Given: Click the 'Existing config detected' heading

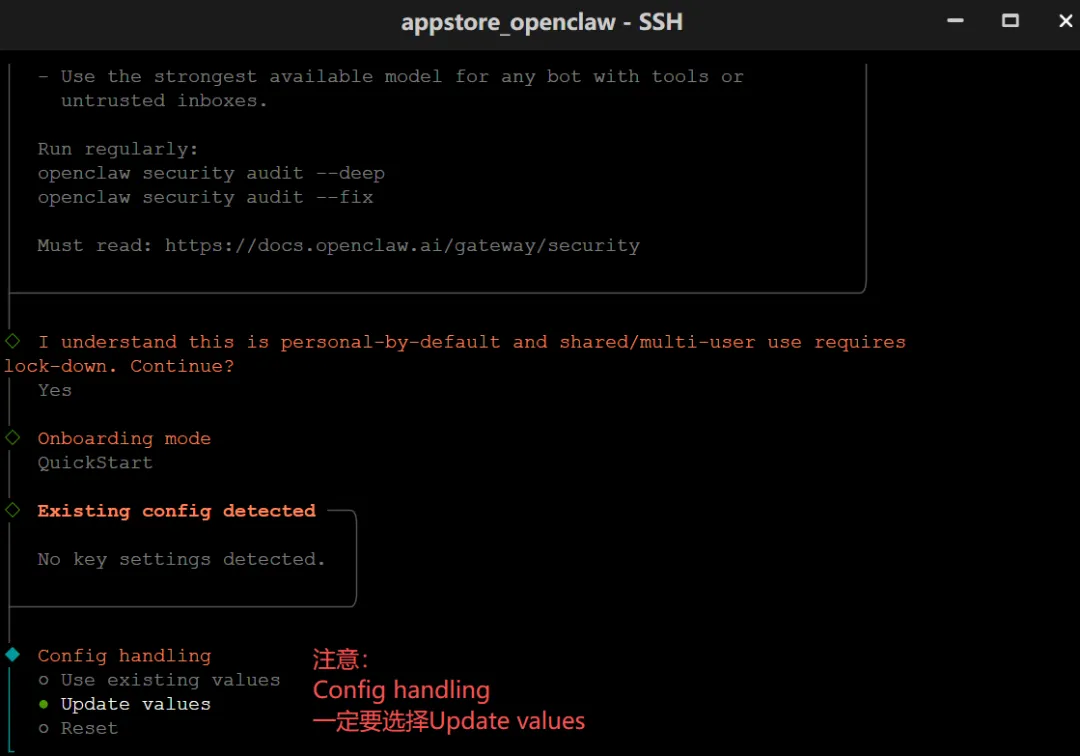Looking at the screenshot, I should (176, 511).
